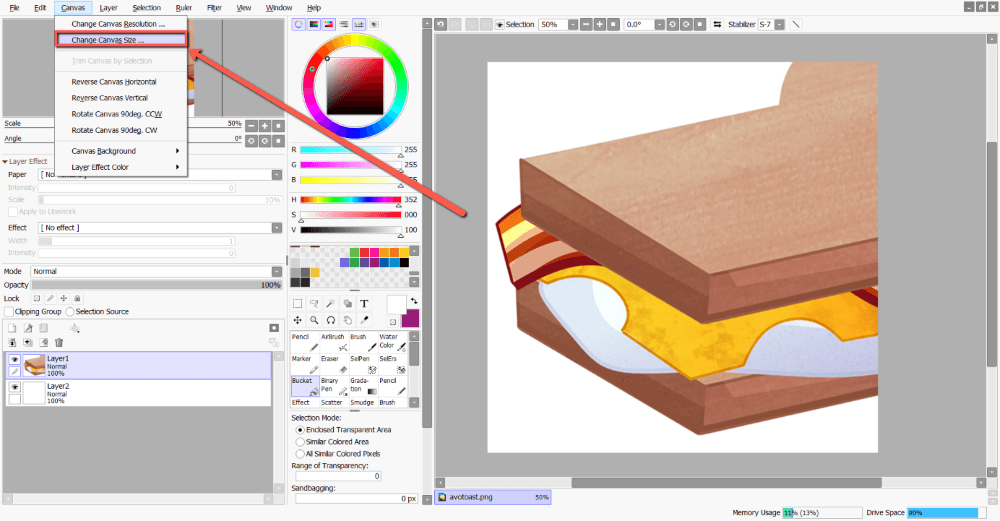
Task: Click the Hue slider bar
Action: click(350, 199)
